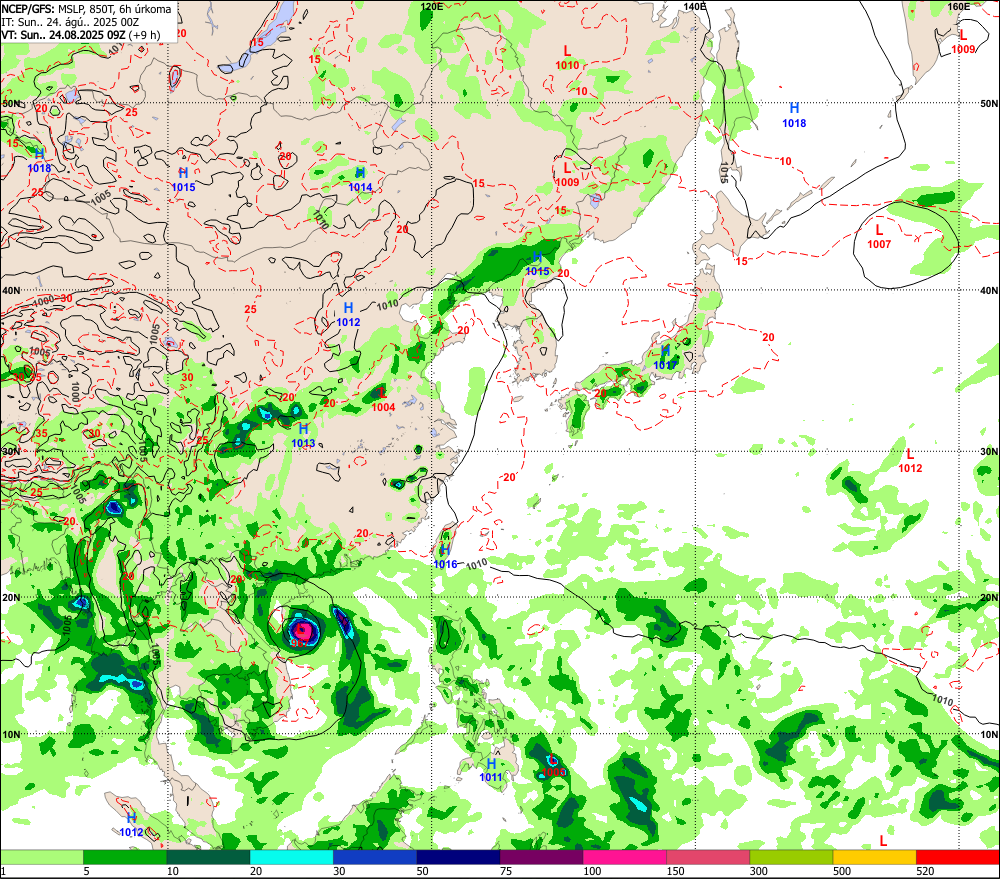Click the H 1015 high near North Korea
The width and height of the screenshot is (1000, 879).
pos(537,264)
